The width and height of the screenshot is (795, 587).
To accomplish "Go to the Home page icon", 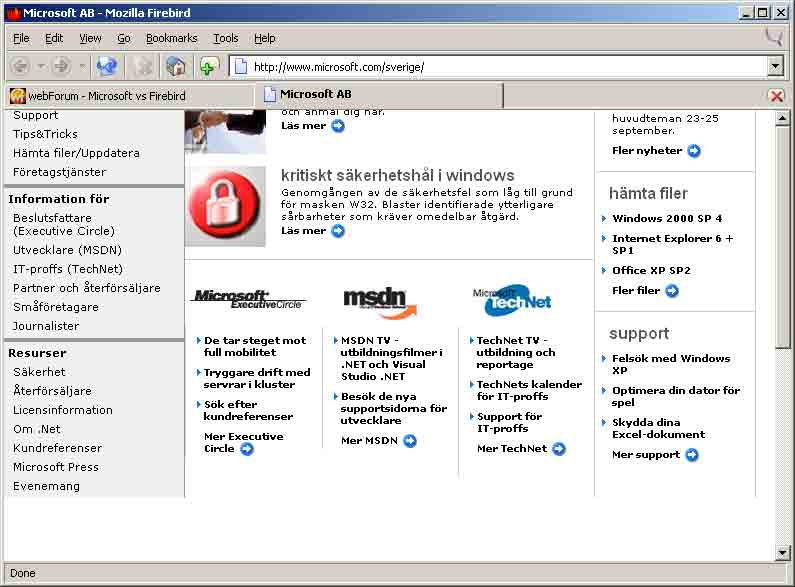I will click(x=175, y=66).
